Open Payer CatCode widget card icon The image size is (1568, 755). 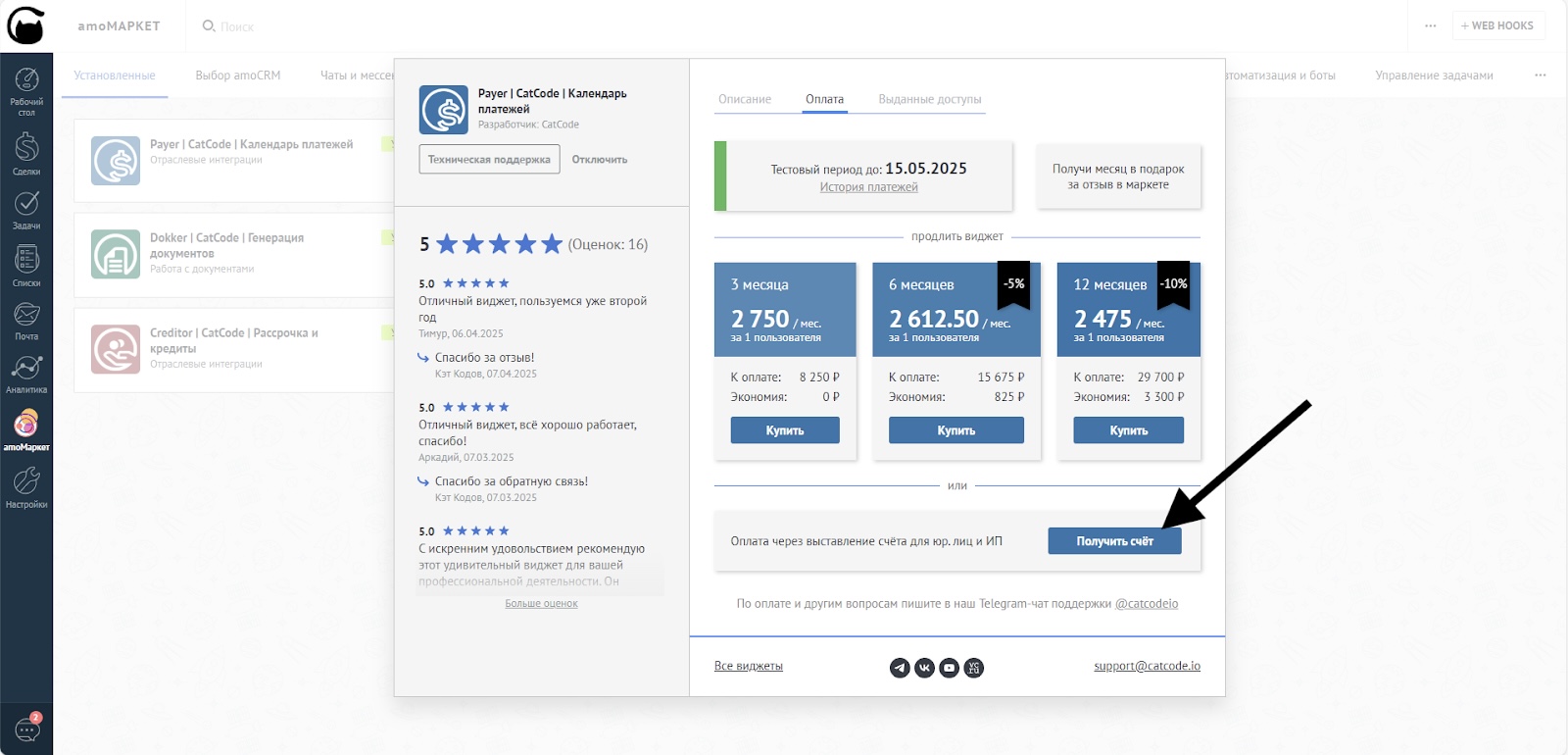click(x=116, y=161)
